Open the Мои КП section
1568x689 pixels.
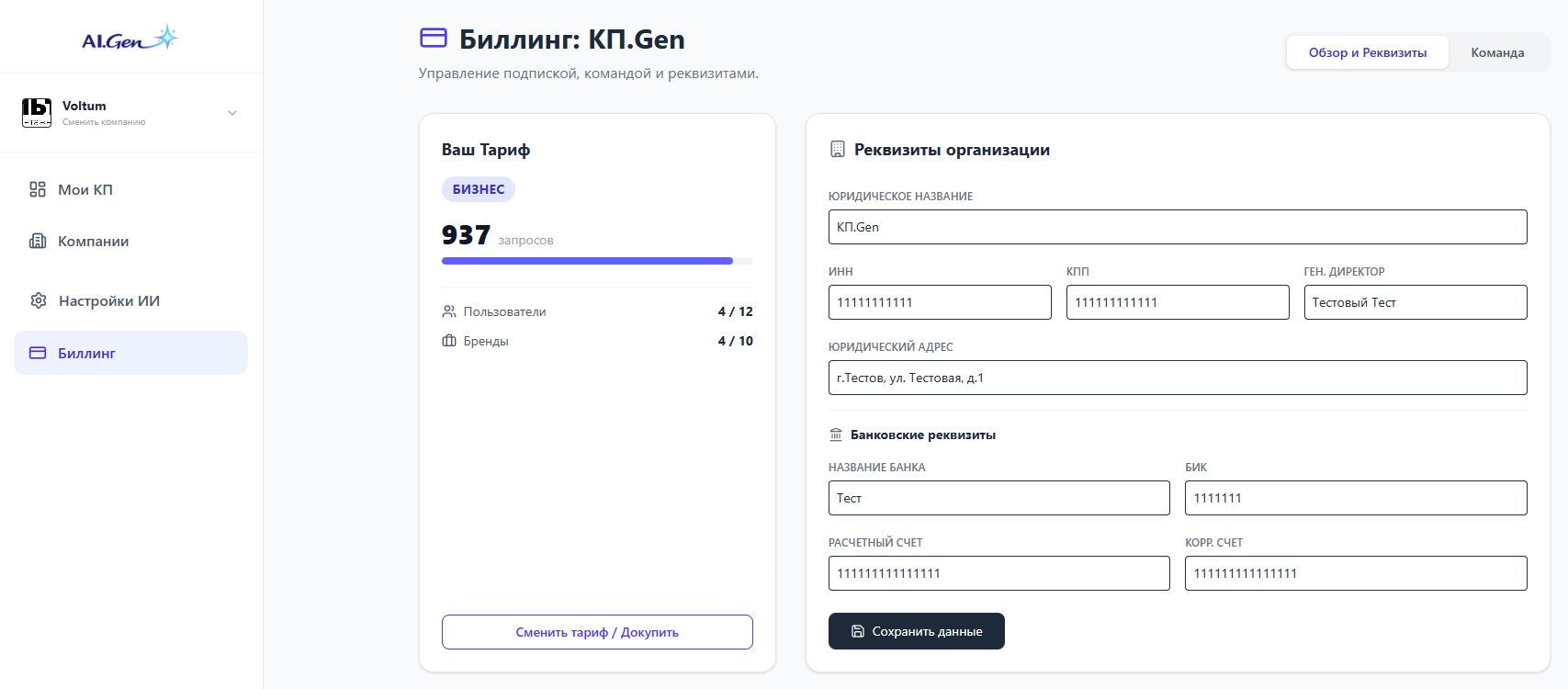[x=130, y=189]
